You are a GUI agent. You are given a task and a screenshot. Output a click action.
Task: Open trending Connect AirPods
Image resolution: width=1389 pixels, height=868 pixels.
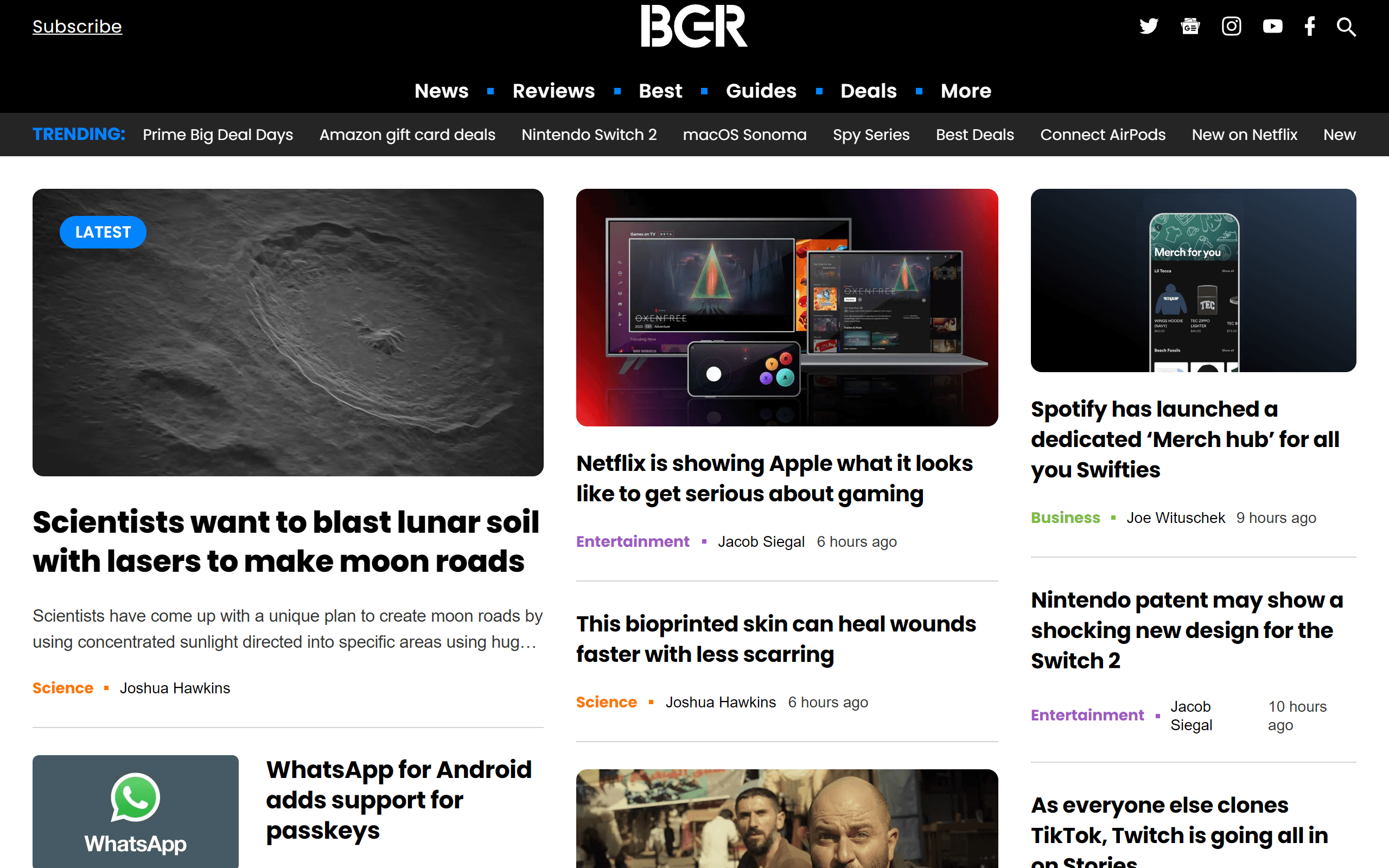point(1103,135)
